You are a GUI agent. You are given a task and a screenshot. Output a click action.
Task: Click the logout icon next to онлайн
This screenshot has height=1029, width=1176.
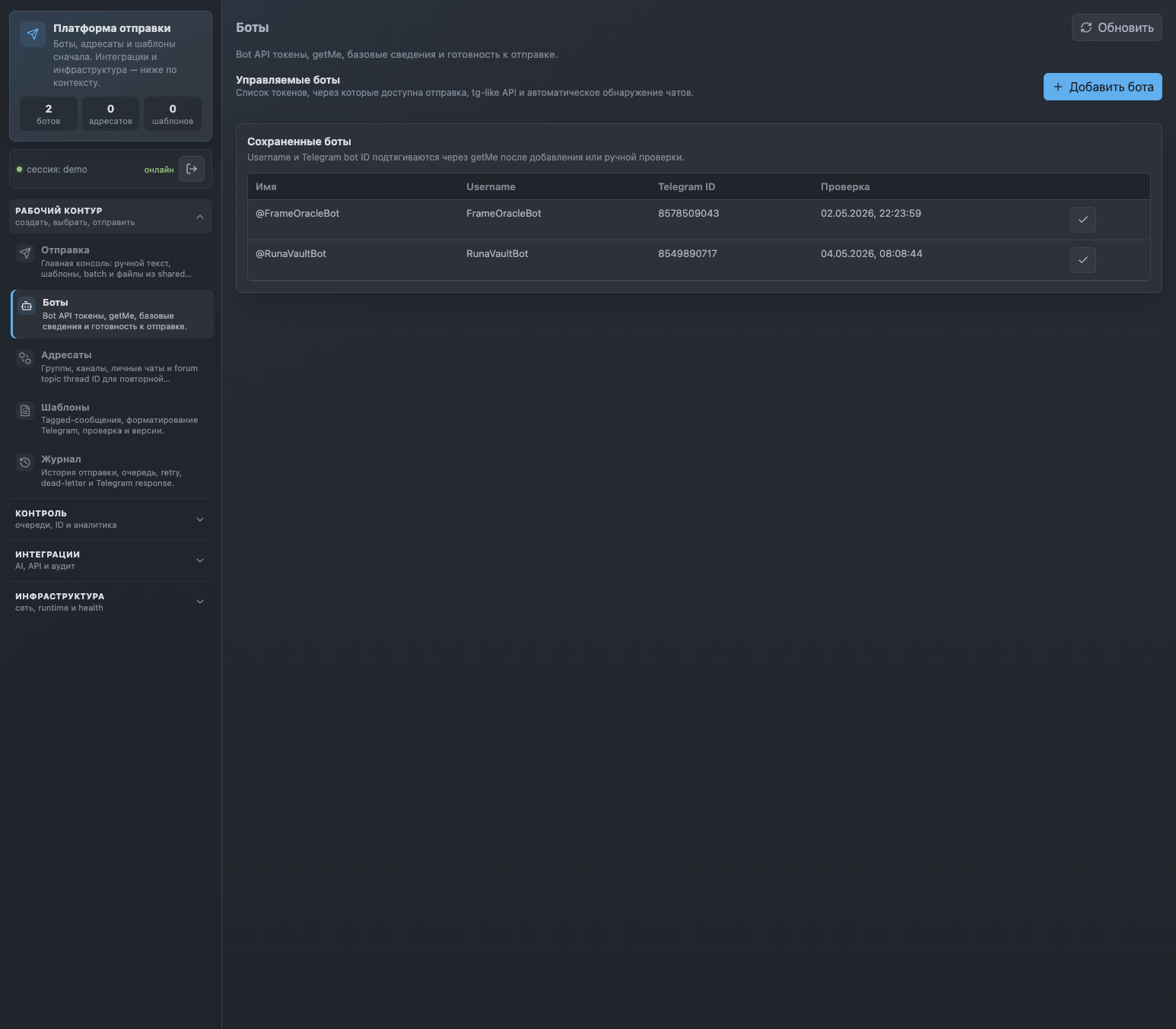(192, 169)
